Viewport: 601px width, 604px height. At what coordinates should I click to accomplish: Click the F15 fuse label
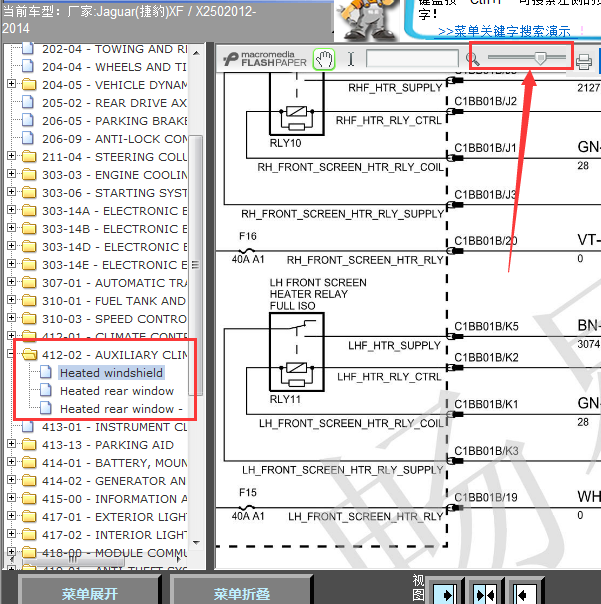(x=248, y=493)
